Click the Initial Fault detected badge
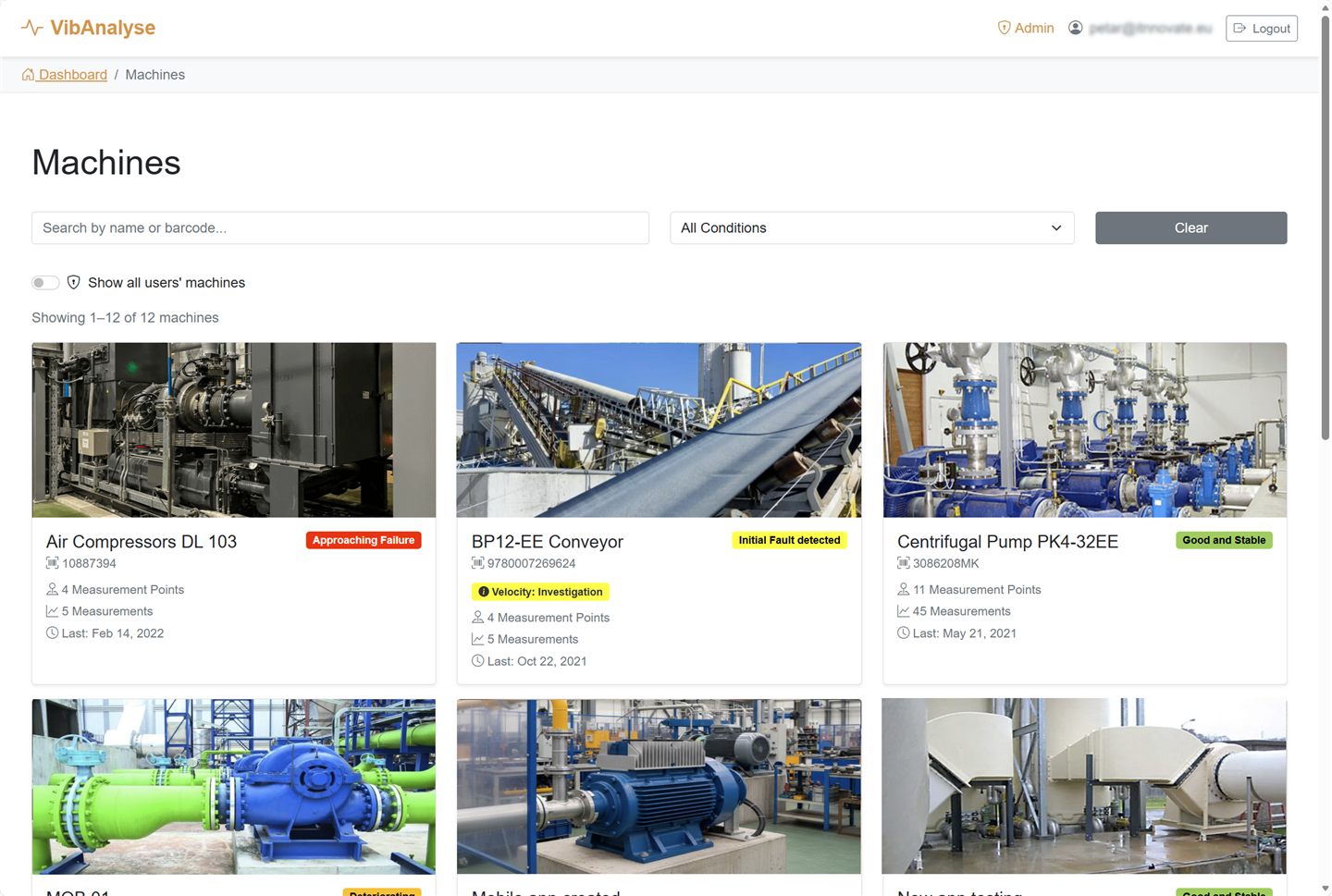The image size is (1332, 896). [x=789, y=540]
